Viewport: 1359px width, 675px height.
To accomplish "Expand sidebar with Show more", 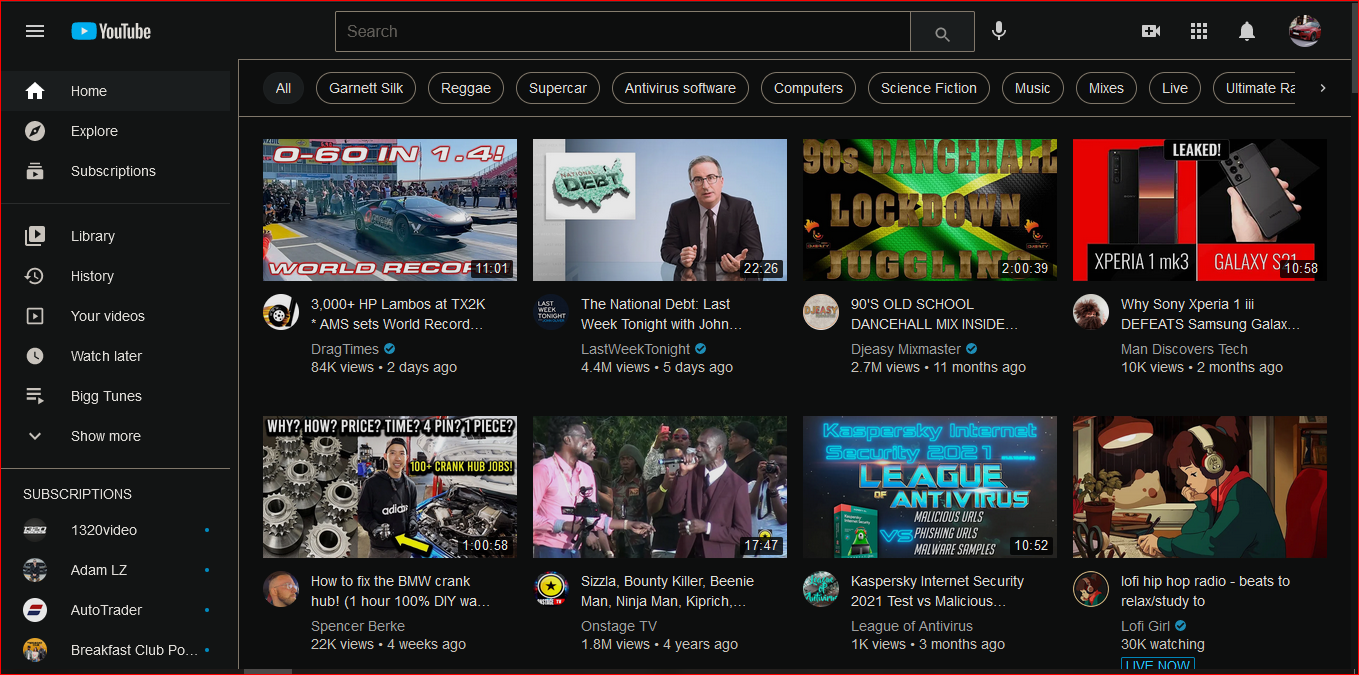I will click(x=105, y=436).
